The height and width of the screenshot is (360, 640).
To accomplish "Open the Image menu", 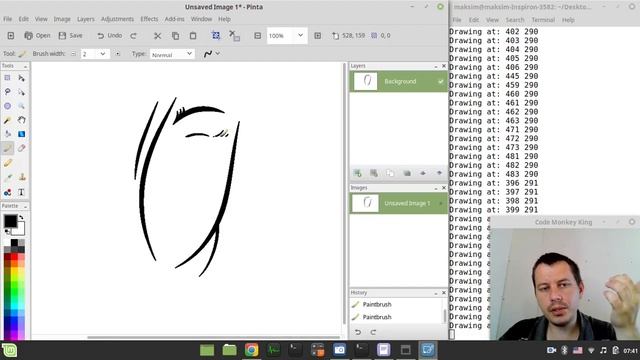I will pos(62,19).
